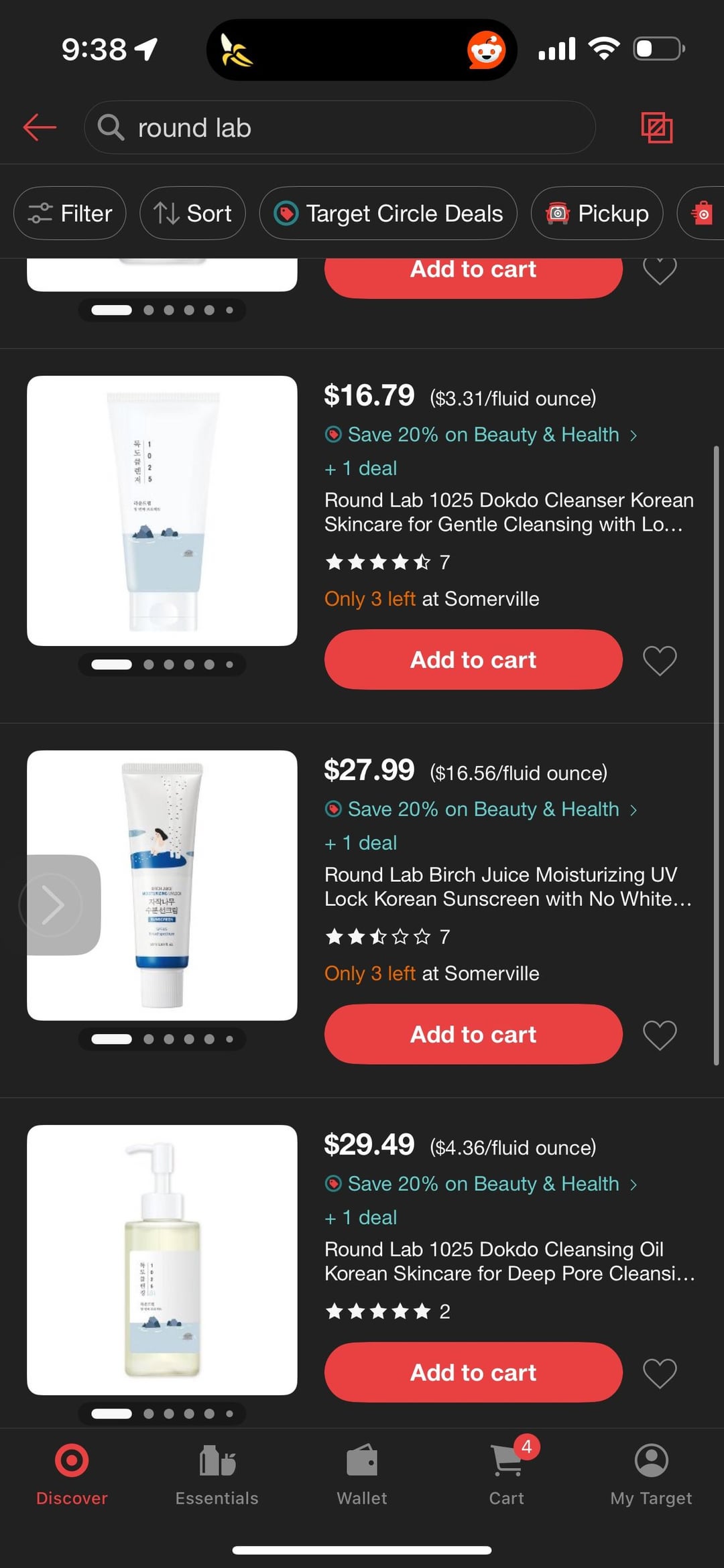Favorite the Birch Juice Sunscreen with the heart
The image size is (724, 1568).
(x=660, y=1035)
